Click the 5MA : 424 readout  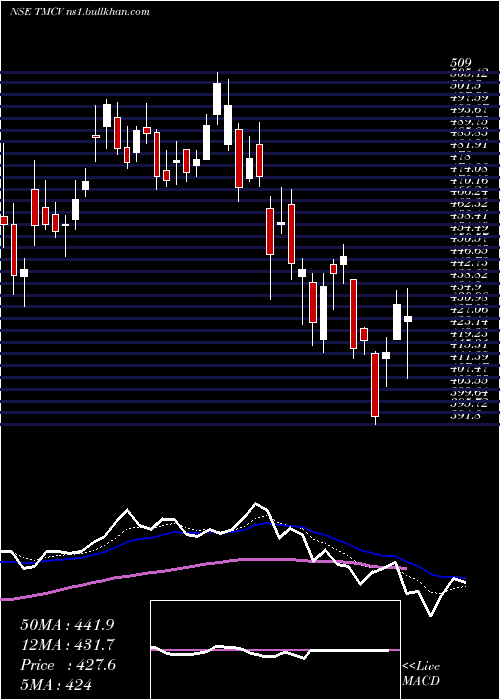pyautogui.click(x=56, y=685)
